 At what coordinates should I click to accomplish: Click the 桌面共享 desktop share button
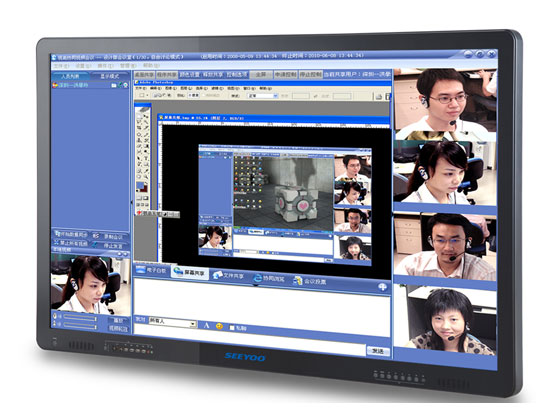(x=145, y=75)
